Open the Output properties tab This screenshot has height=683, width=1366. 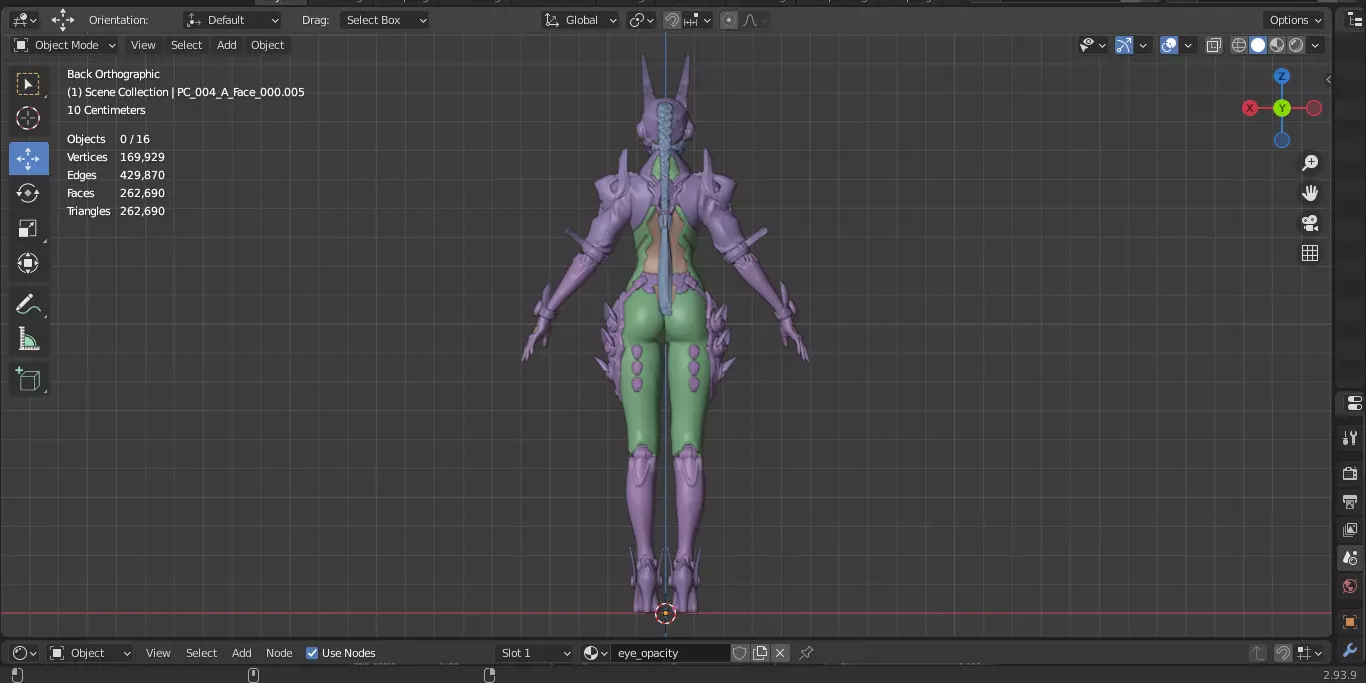click(1350, 501)
